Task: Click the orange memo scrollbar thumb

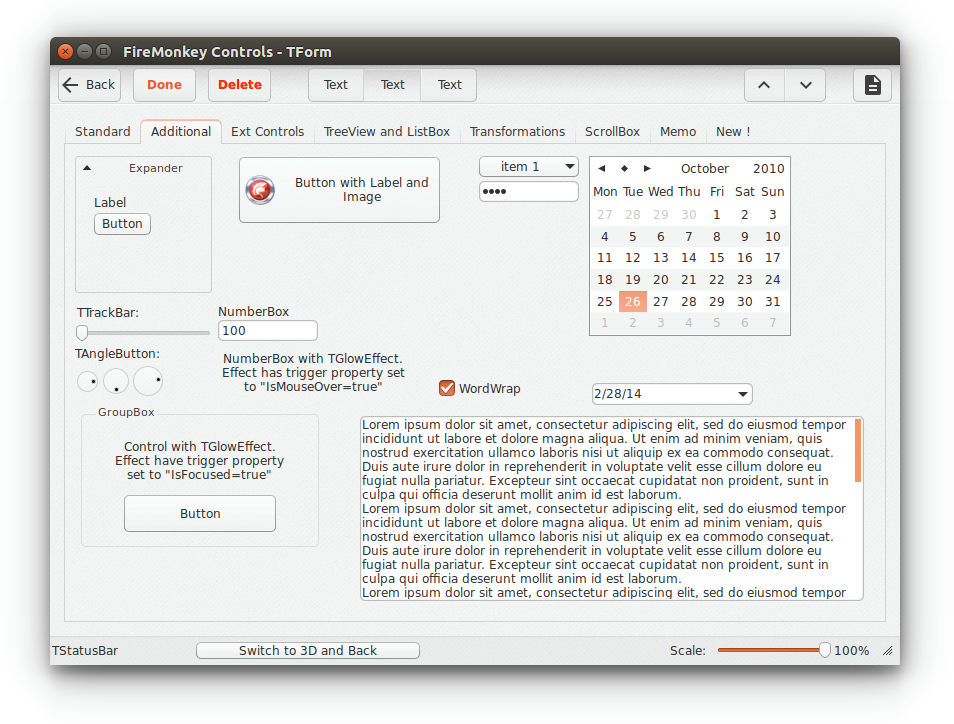Action: (858, 450)
